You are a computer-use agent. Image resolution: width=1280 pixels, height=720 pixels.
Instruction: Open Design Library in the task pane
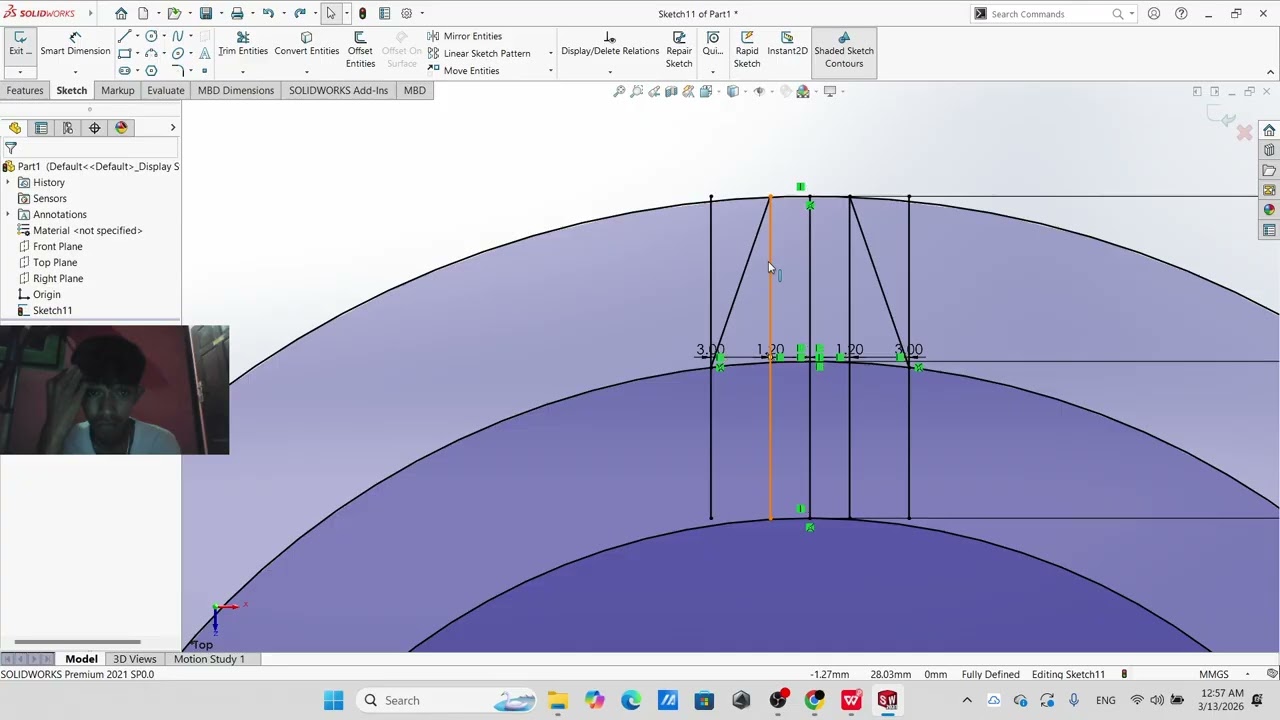pos(1269,150)
